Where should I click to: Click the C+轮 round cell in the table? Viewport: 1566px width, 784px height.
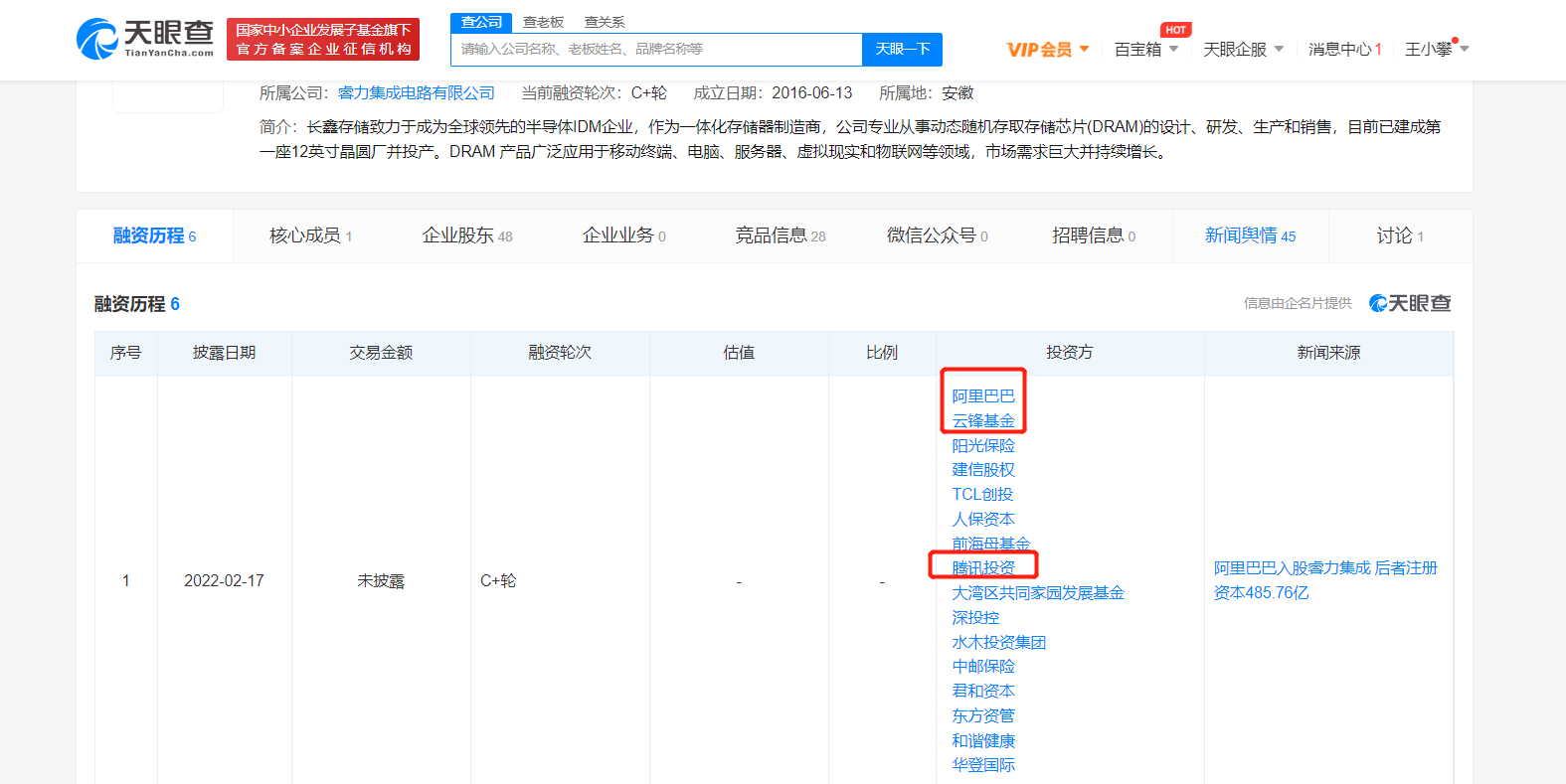tap(498, 580)
